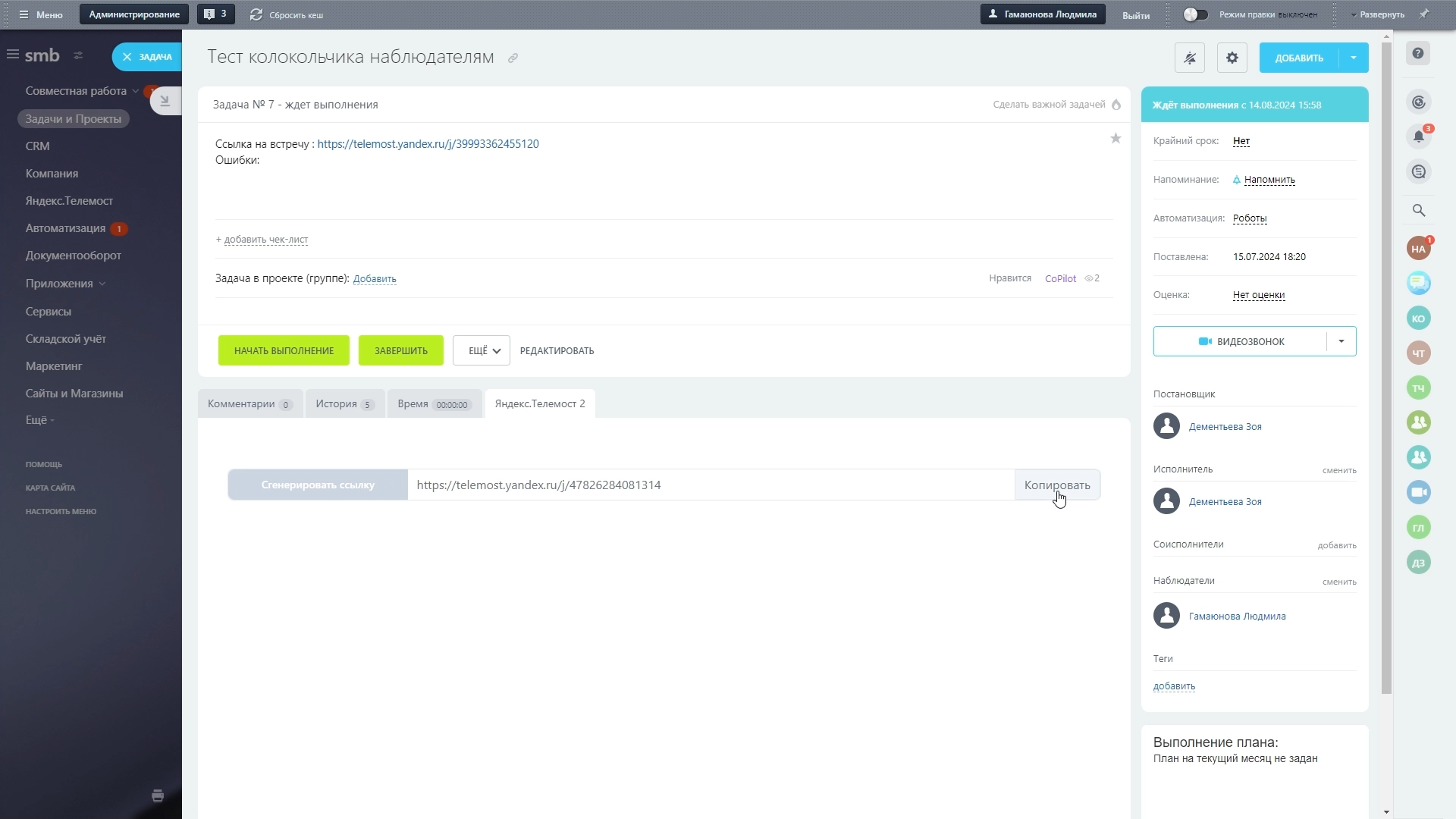This screenshot has height=819, width=1456.
Task: Click the printer icon in the left sidebar
Action: [x=158, y=795]
